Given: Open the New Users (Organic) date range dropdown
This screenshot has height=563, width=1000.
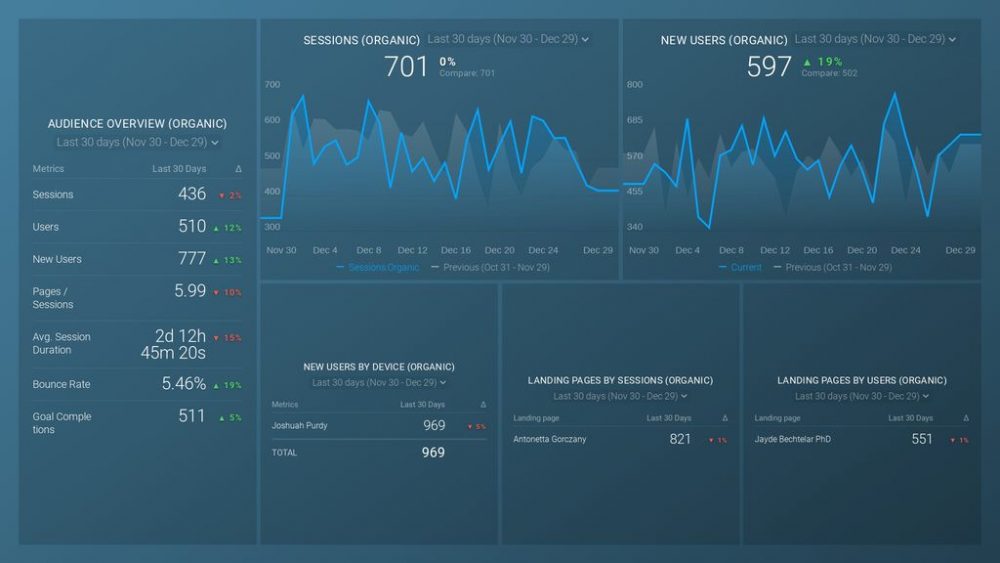Looking at the screenshot, I should coord(875,40).
